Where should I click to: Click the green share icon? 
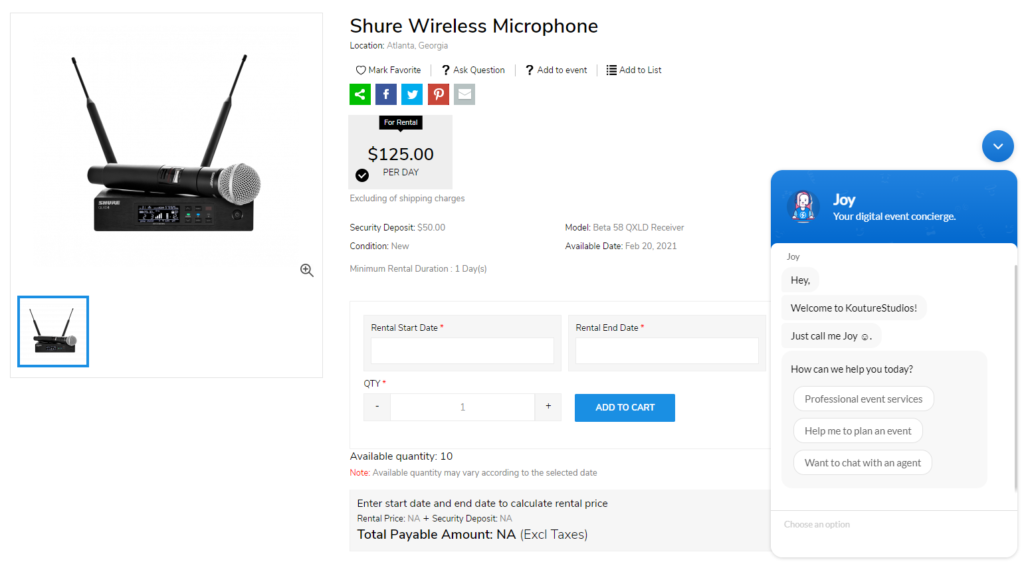(360, 95)
